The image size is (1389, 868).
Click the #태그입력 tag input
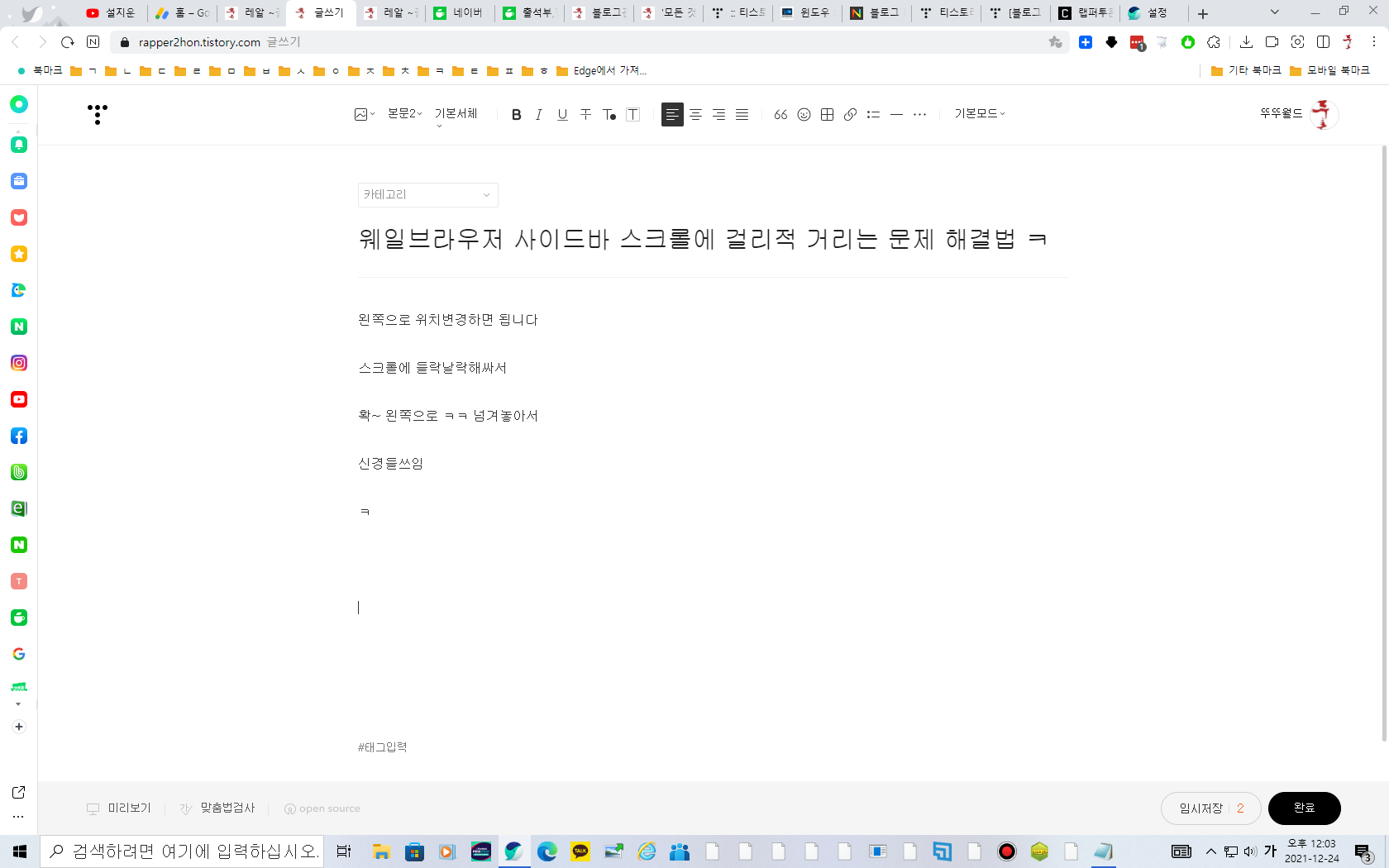[x=382, y=747]
